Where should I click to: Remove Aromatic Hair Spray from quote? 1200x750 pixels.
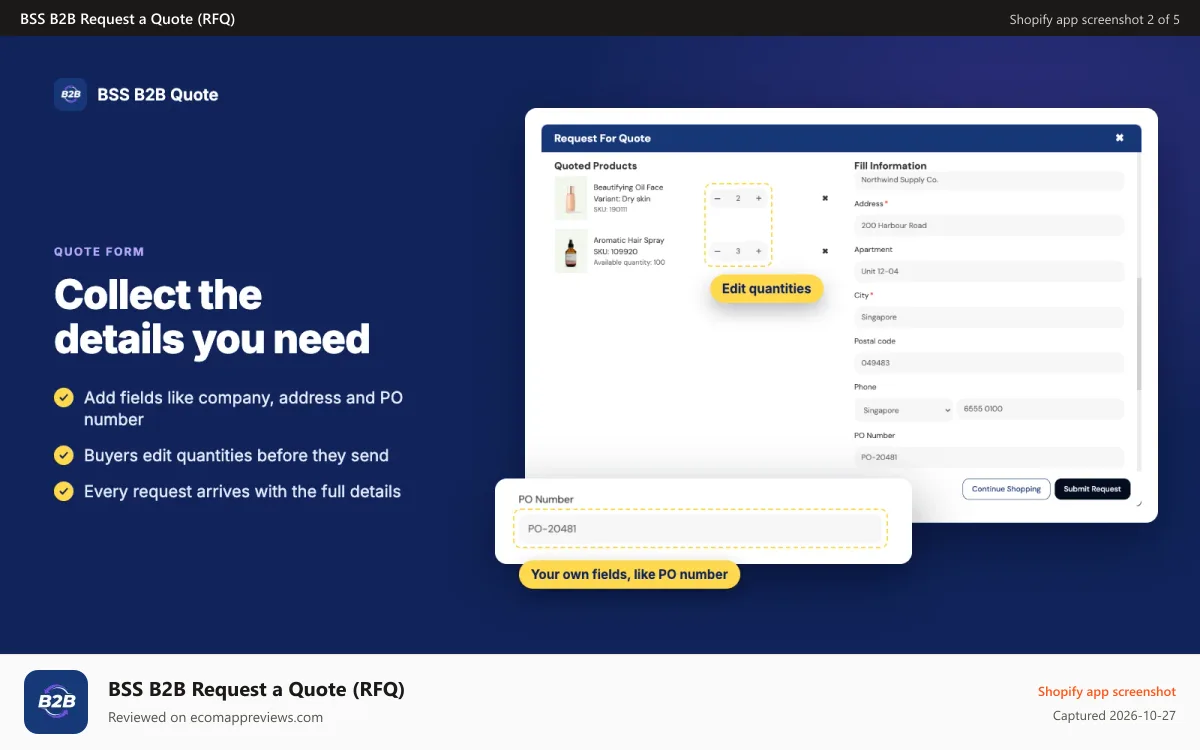(825, 251)
